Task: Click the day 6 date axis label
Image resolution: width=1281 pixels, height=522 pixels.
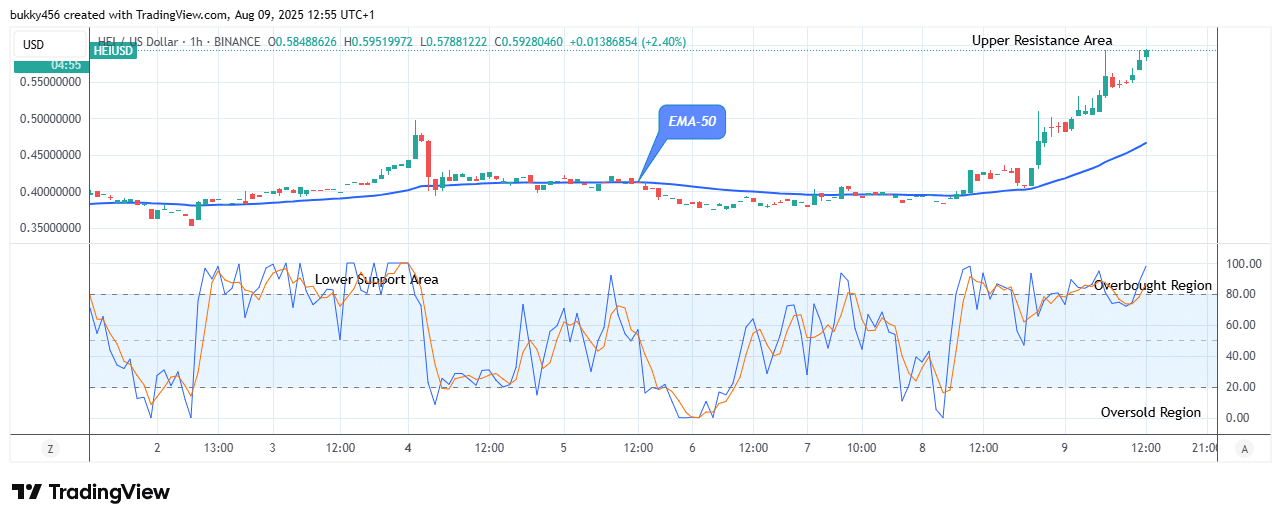Action: 692,448
